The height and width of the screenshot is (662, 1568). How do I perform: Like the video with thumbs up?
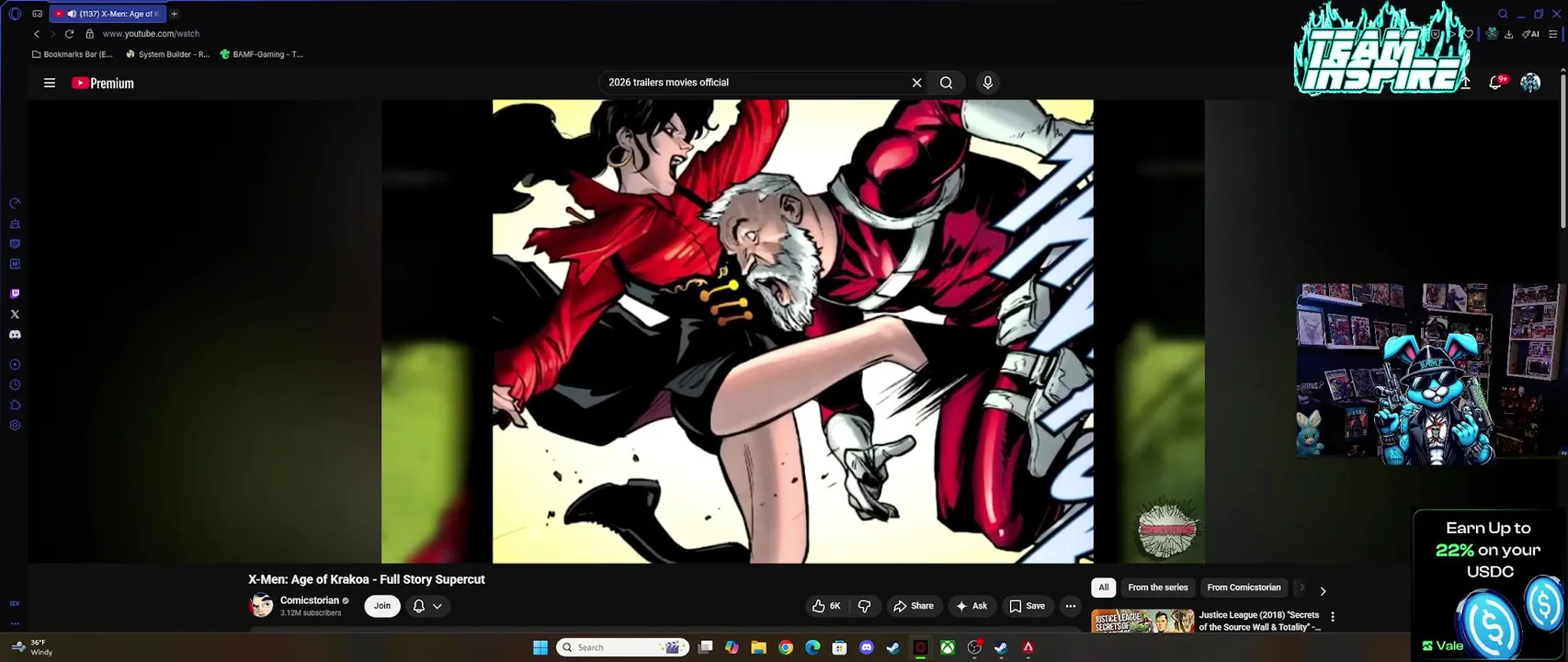[x=826, y=606]
